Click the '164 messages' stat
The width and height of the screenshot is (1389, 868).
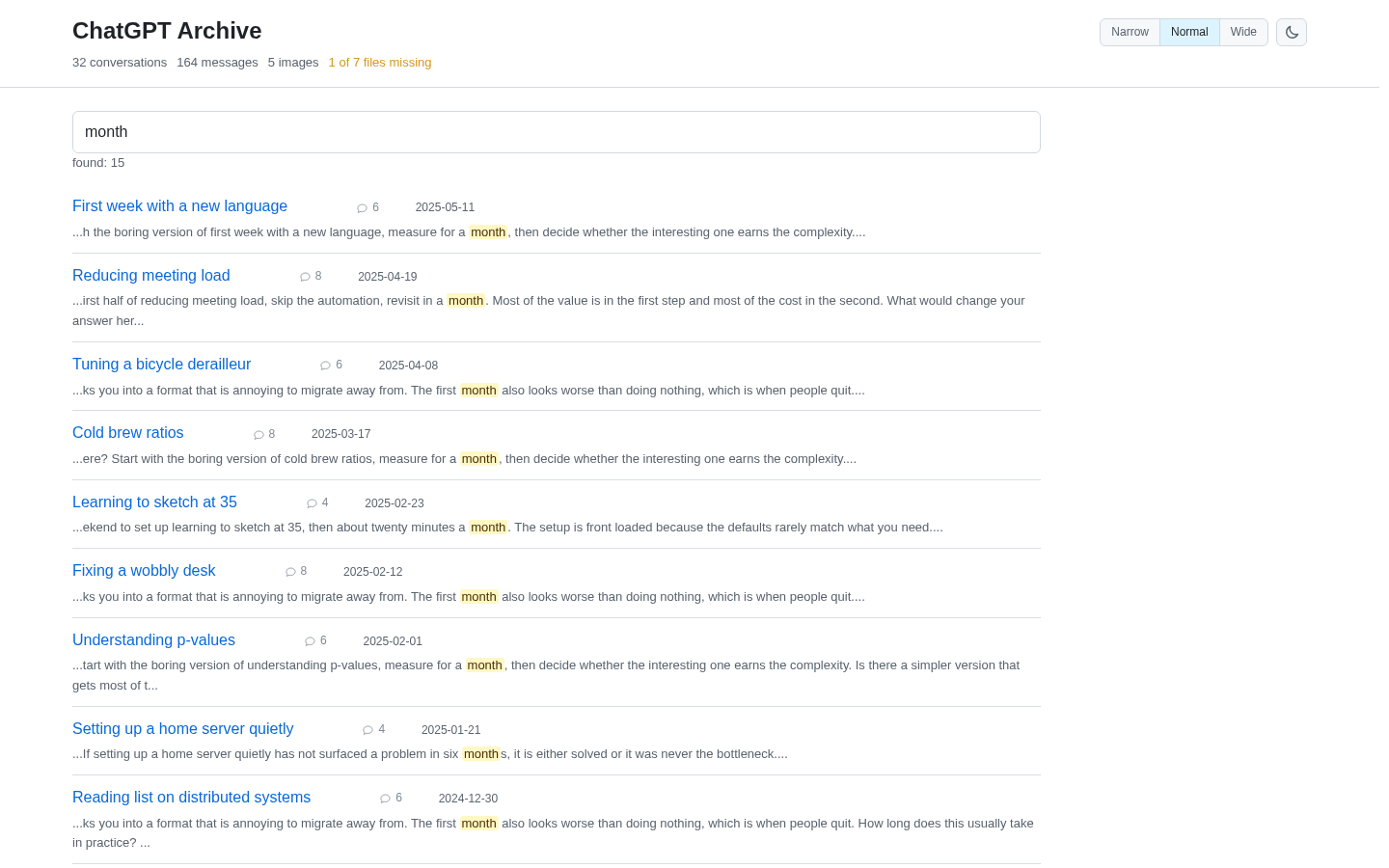point(217,63)
